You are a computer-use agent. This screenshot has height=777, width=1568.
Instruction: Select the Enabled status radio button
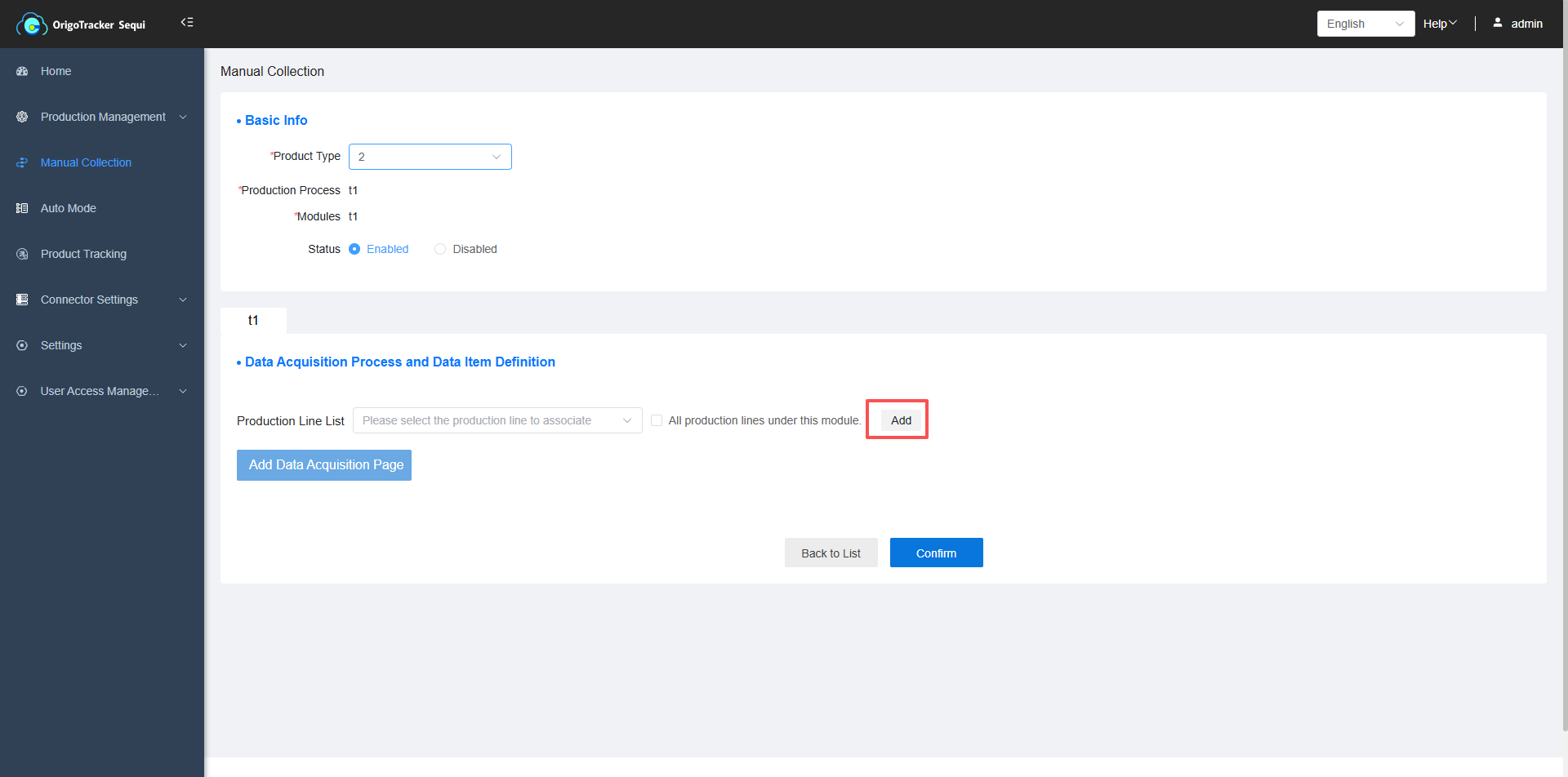tap(354, 250)
